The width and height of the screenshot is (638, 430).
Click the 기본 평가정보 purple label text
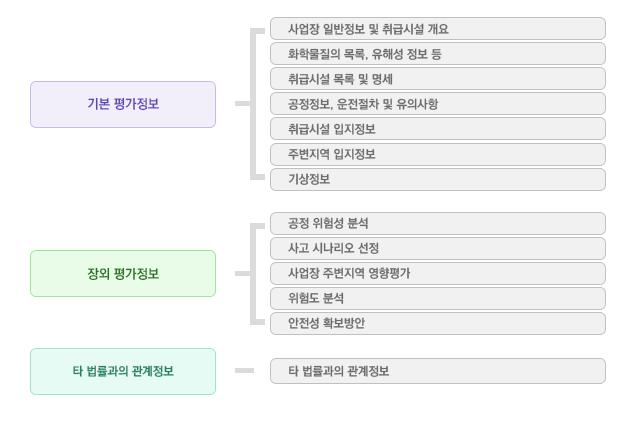click(x=123, y=104)
